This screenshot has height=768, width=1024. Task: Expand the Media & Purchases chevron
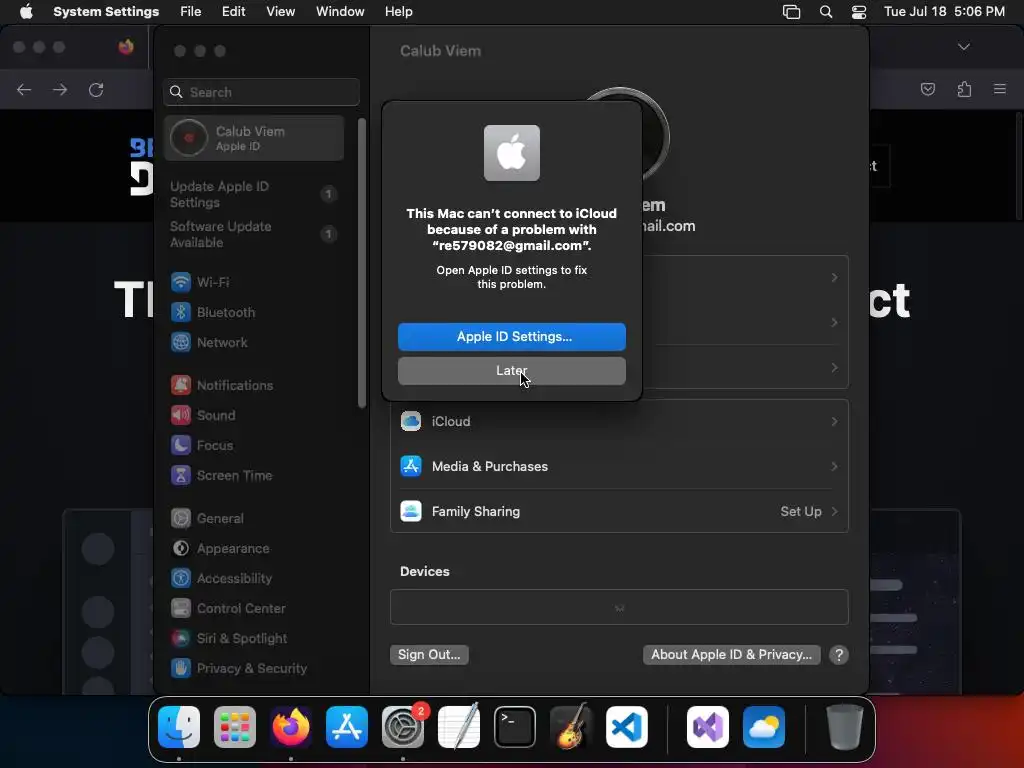[x=834, y=466]
